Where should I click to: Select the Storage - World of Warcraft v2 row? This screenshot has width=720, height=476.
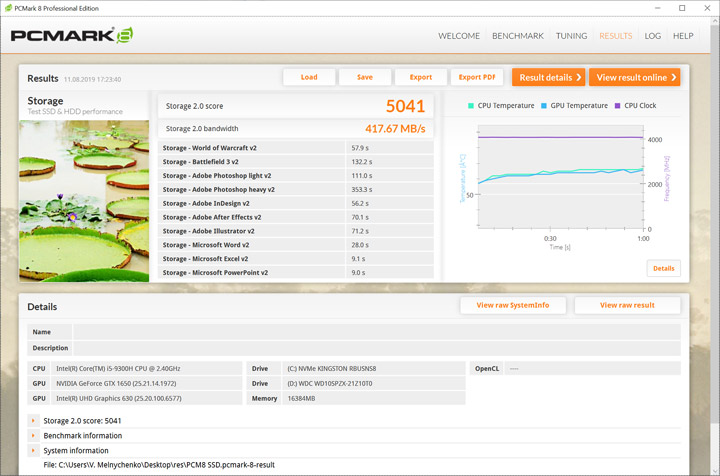296,148
